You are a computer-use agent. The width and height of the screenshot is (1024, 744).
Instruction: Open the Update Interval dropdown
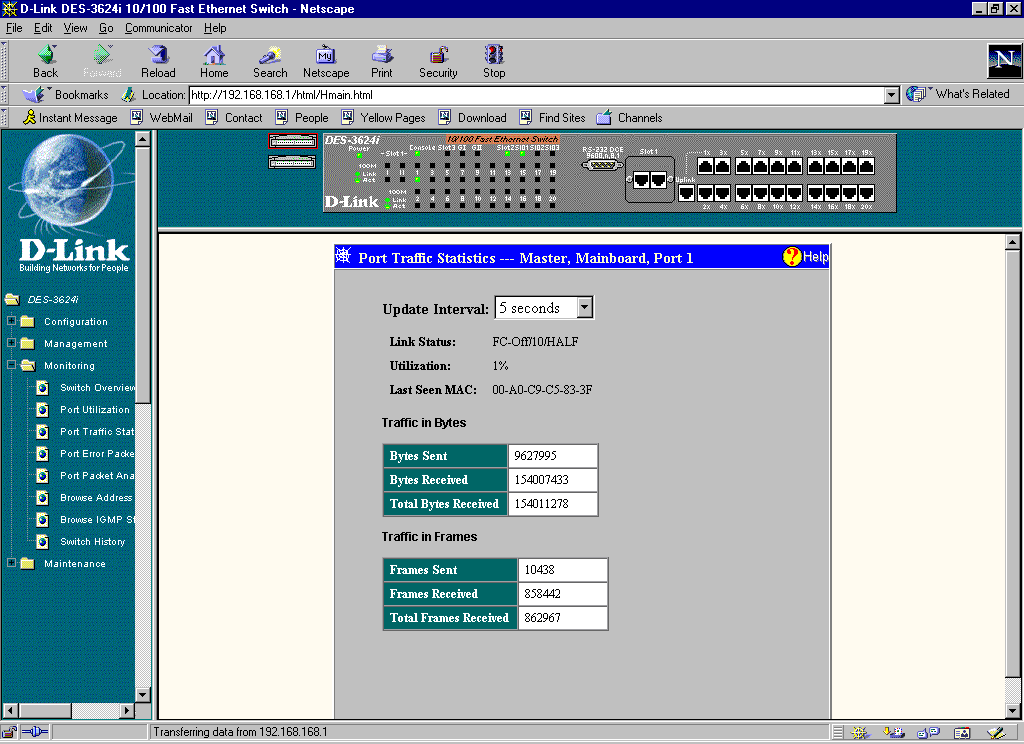[x=585, y=308]
